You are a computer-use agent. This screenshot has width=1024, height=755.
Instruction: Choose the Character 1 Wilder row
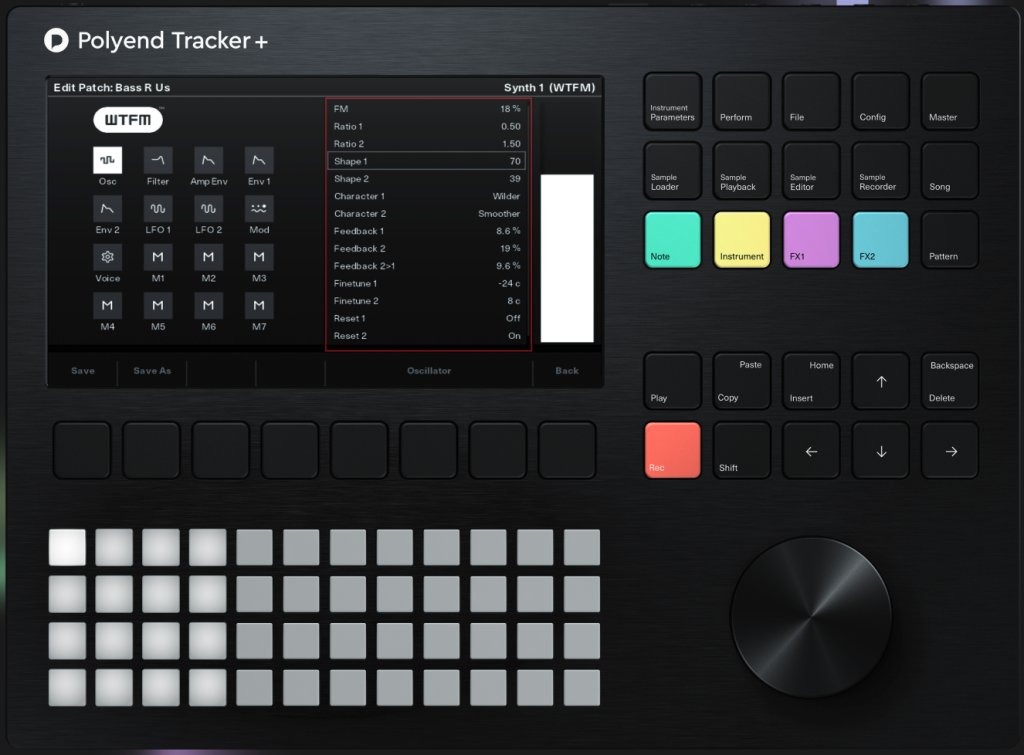[x=427, y=196]
